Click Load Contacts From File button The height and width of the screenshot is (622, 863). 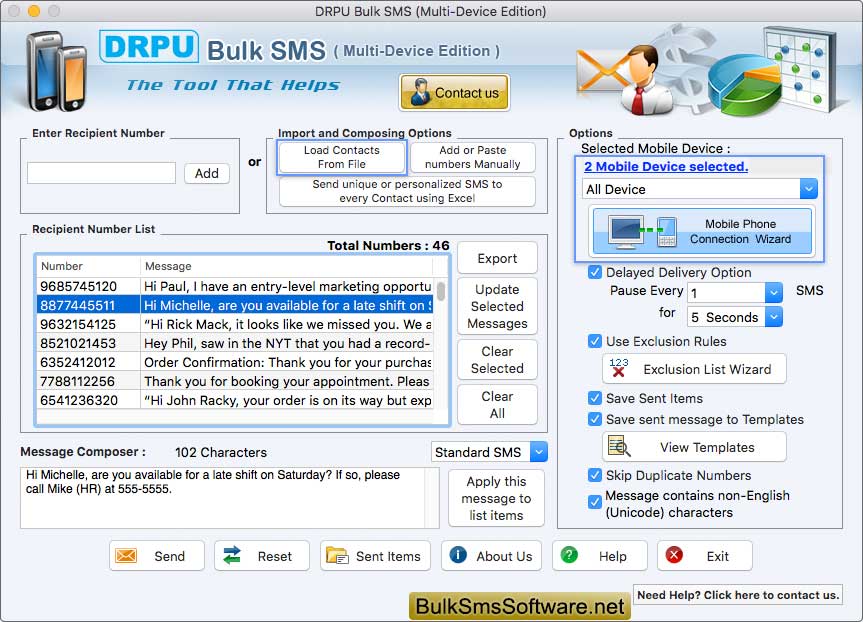[342, 157]
